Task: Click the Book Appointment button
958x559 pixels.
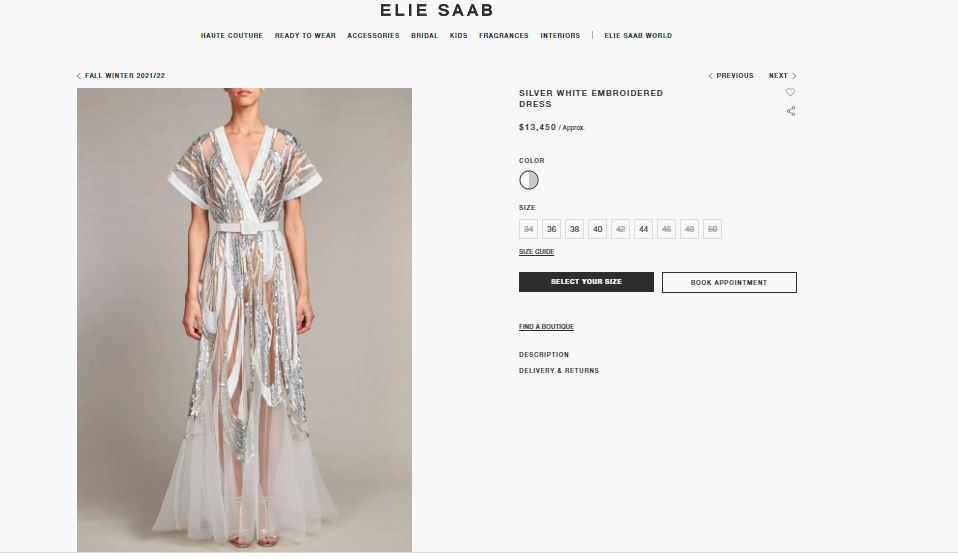Action: pos(729,282)
